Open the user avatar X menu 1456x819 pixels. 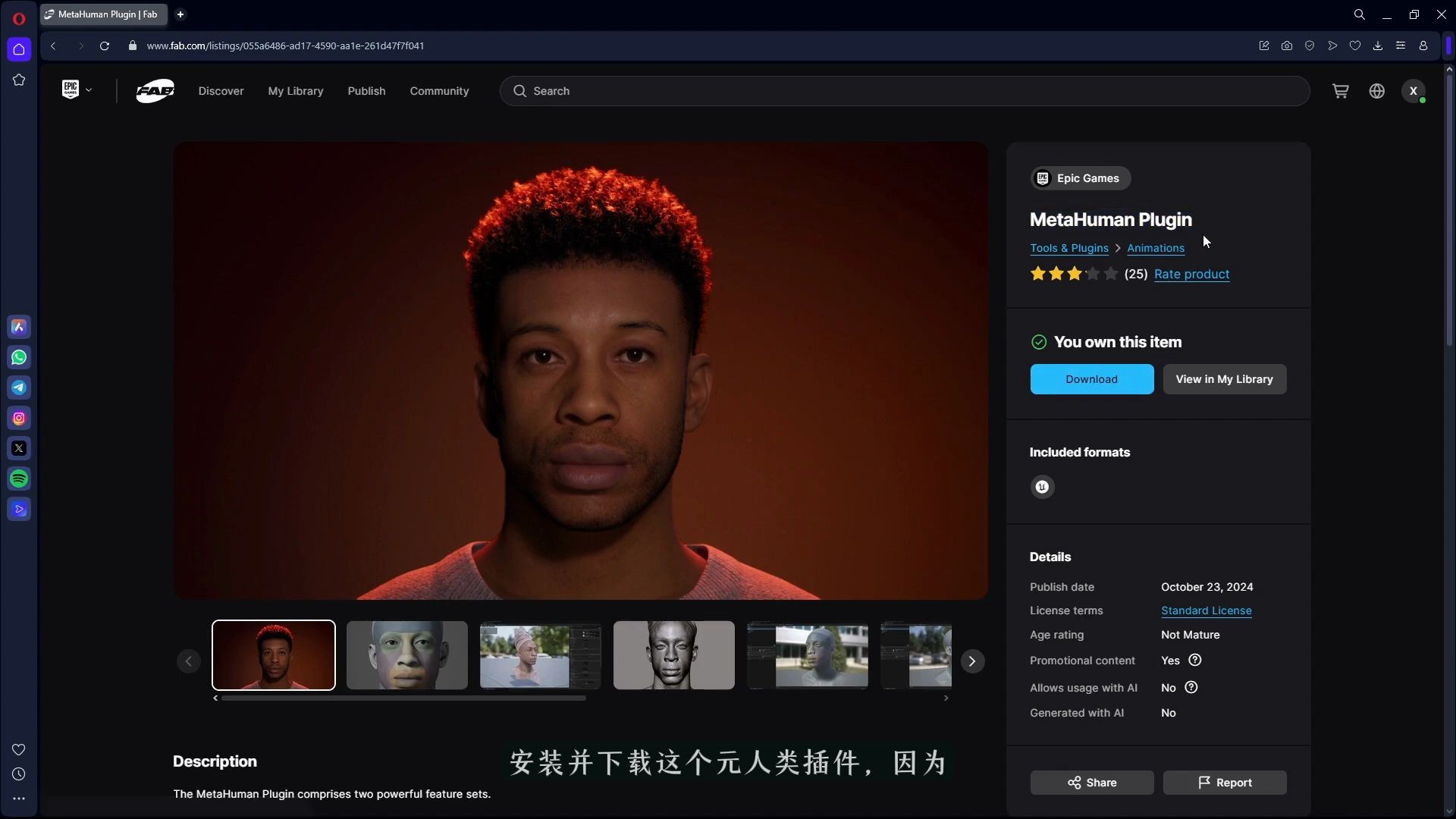click(x=1413, y=91)
